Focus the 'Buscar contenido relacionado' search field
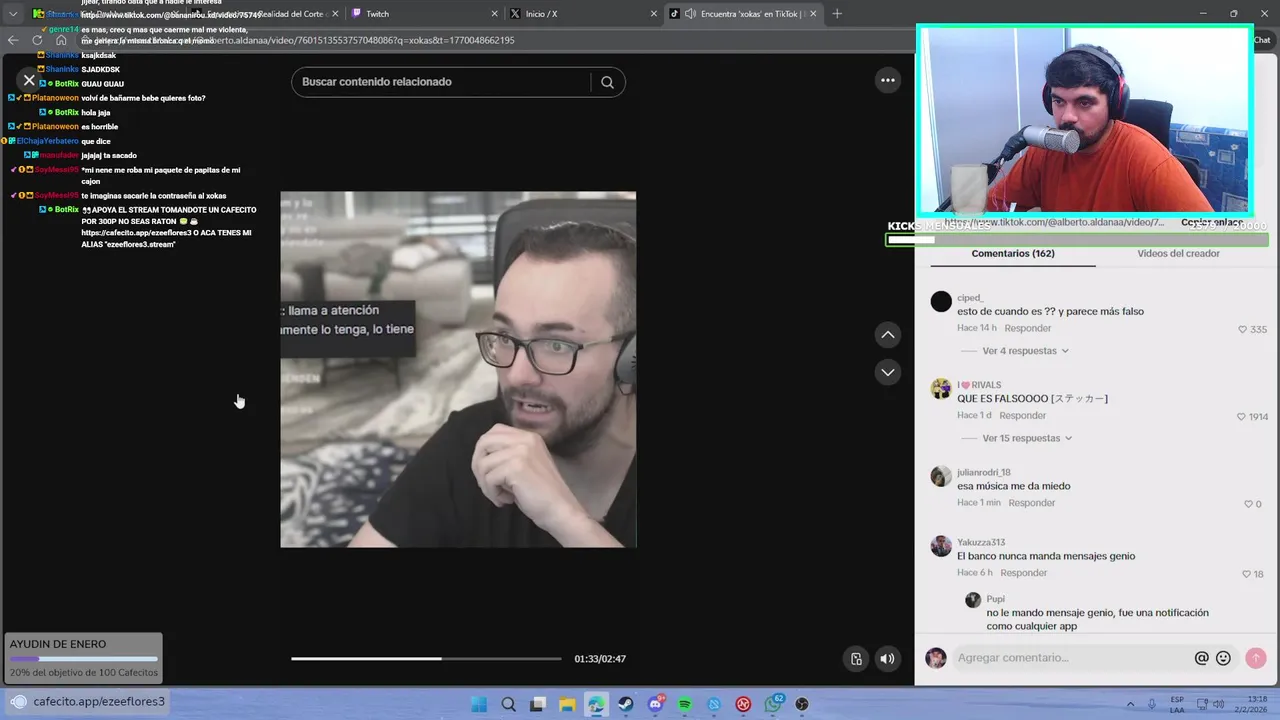Screen dimensions: 1280x720 [x=442, y=82]
